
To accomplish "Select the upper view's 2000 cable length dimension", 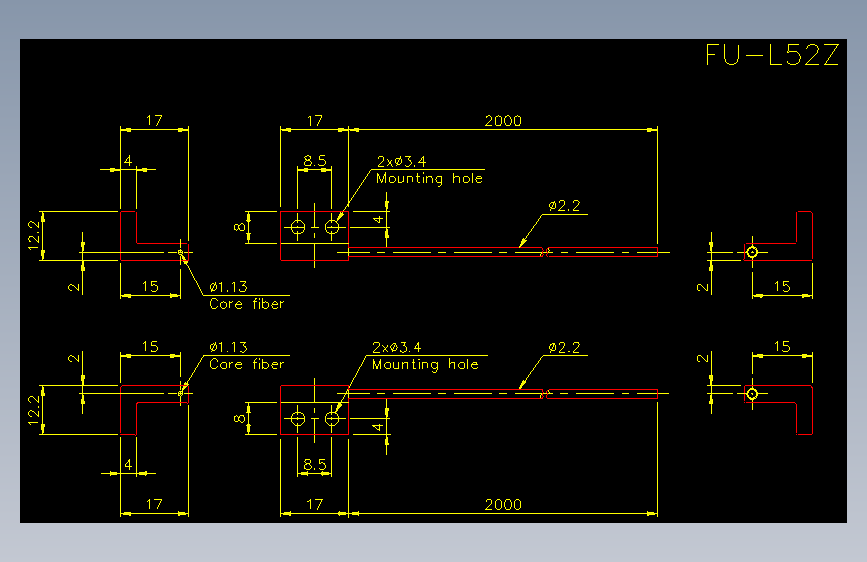I will point(503,121).
